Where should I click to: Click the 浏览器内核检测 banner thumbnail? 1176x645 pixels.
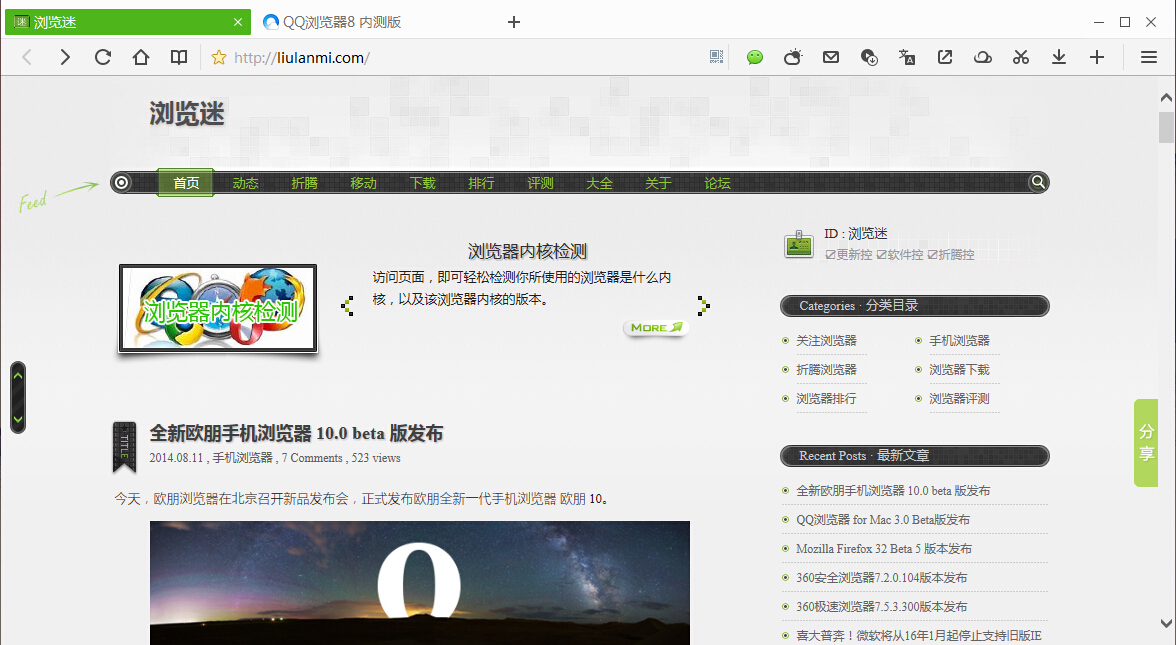point(218,308)
